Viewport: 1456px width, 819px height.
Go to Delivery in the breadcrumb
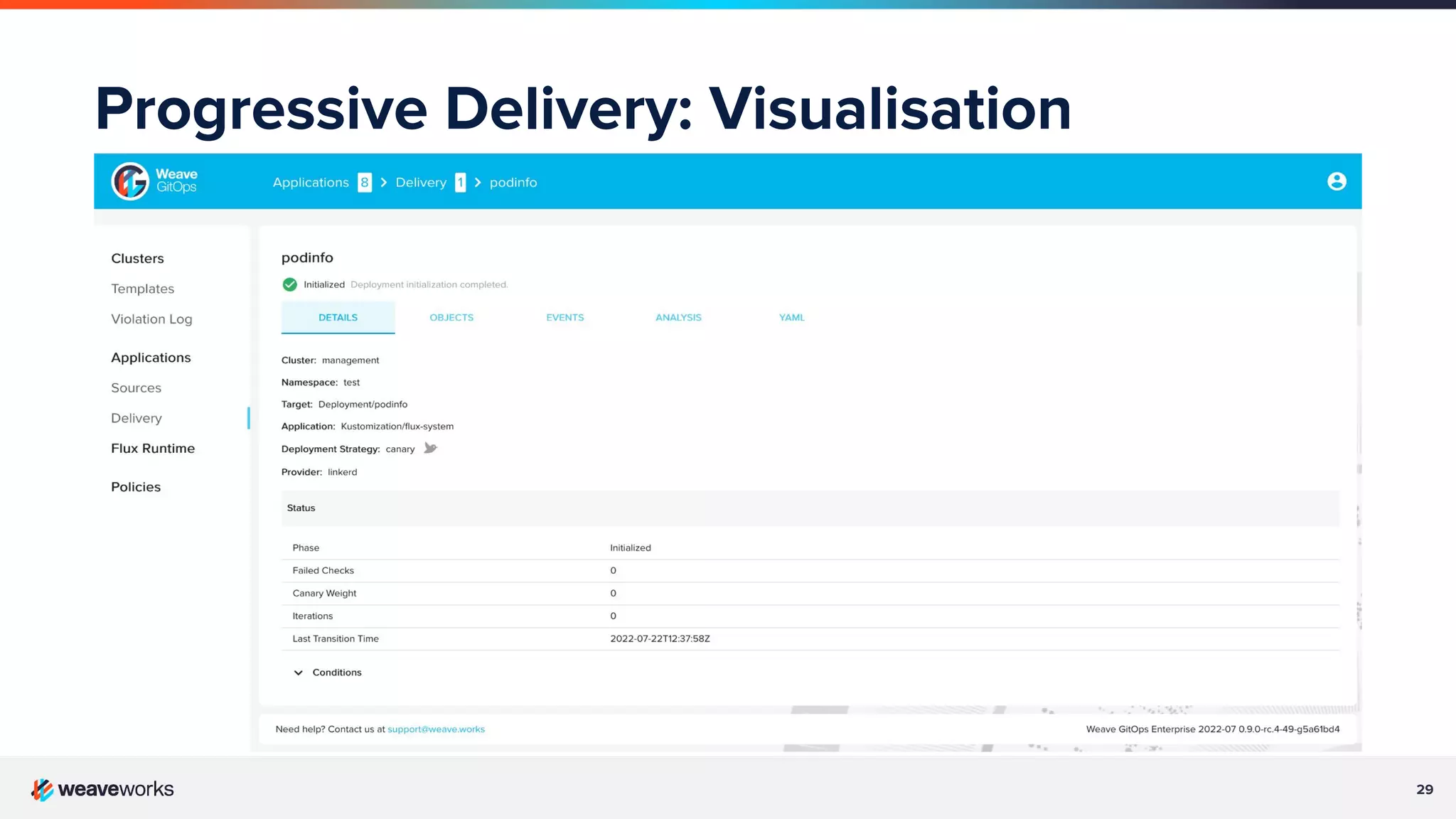(421, 183)
